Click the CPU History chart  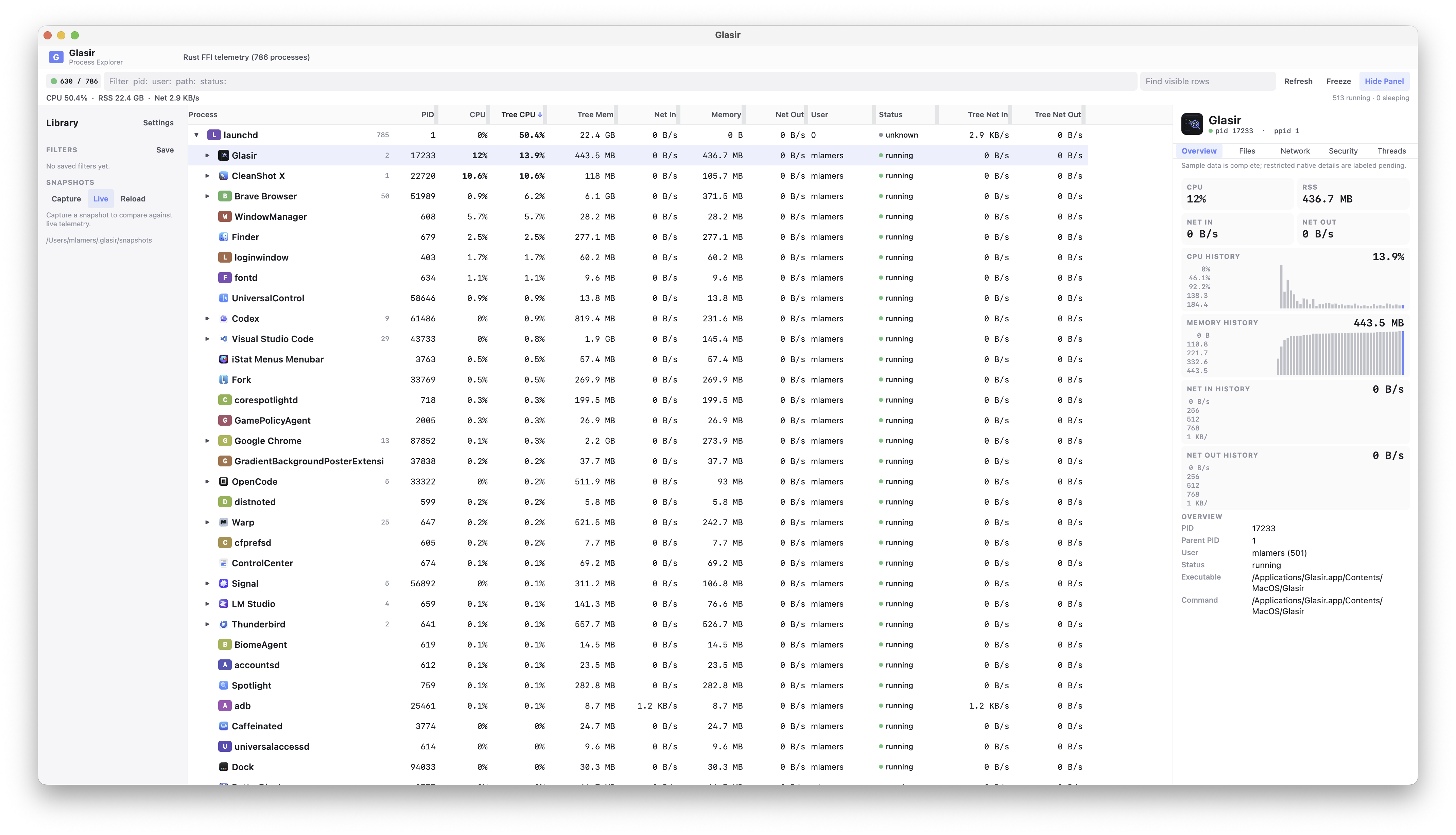pyautogui.click(x=1295, y=280)
